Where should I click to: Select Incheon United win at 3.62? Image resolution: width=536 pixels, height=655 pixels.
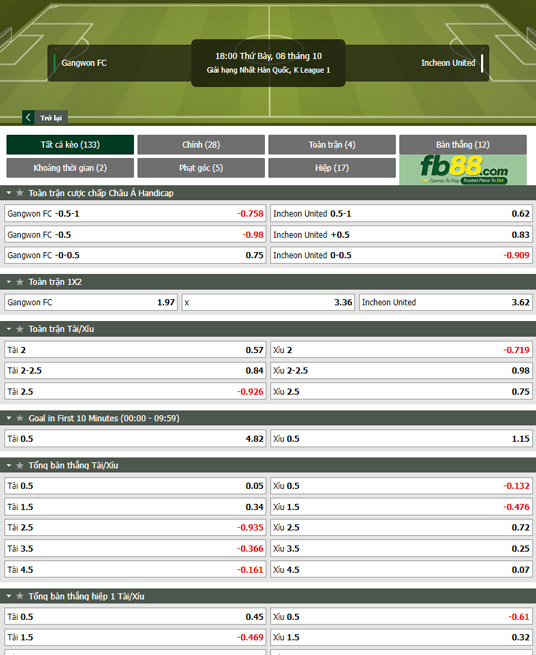(446, 302)
